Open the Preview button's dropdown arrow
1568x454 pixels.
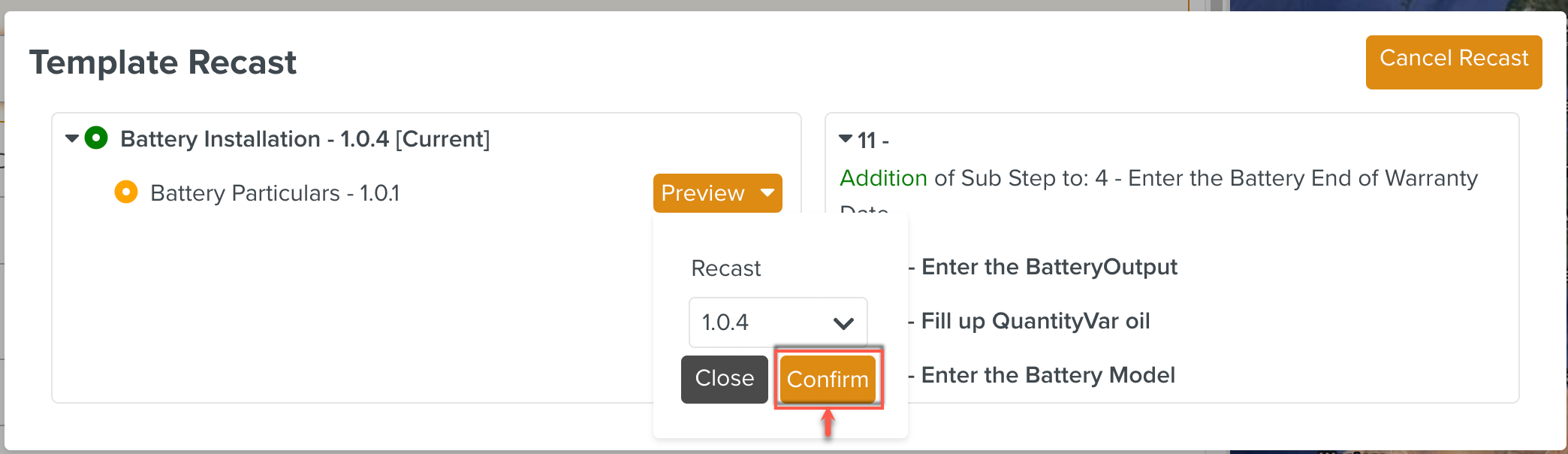pyautogui.click(x=767, y=193)
